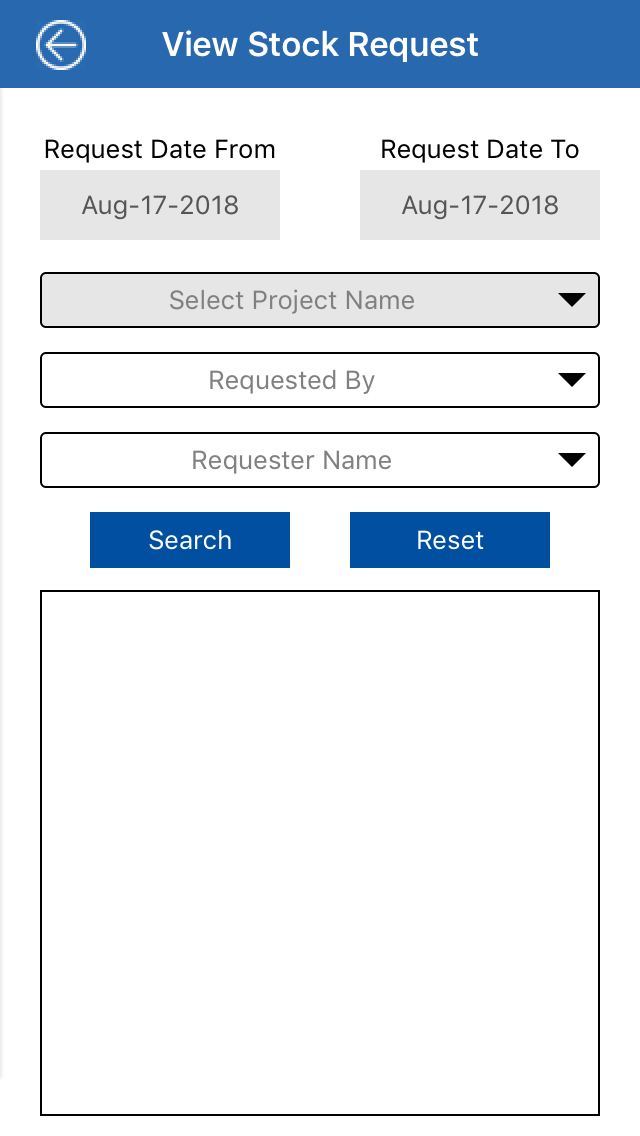
Task: Select the Aug-17-2018 From date value
Action: [160, 206]
